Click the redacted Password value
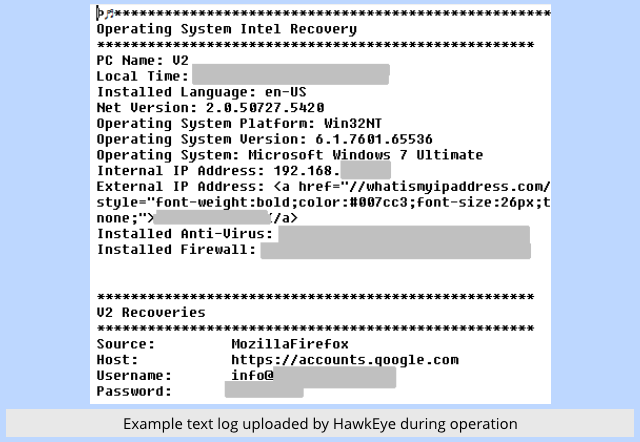 (x=264, y=389)
